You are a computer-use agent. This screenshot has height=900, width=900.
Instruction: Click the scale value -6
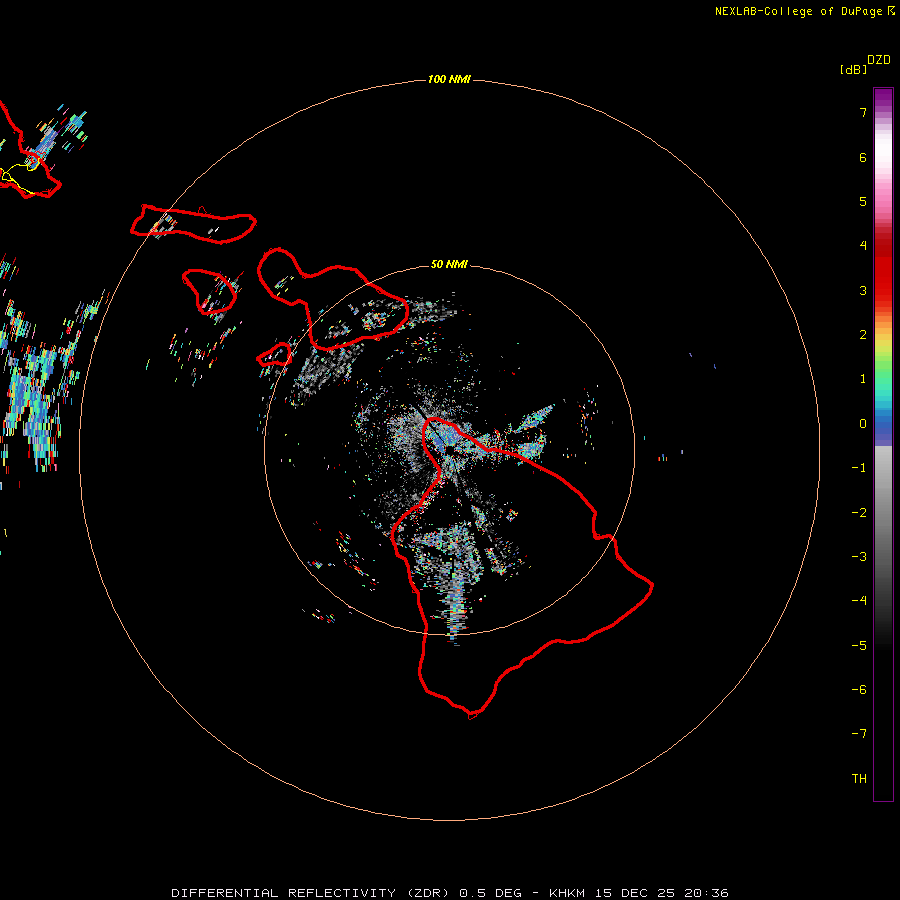point(859,690)
